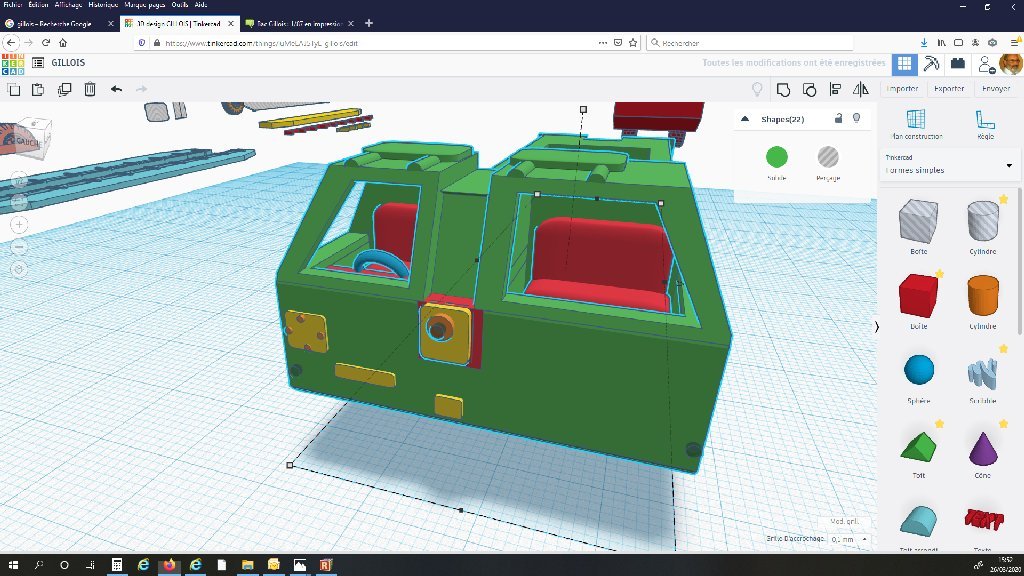Copy the selected shapes

(x=14, y=89)
